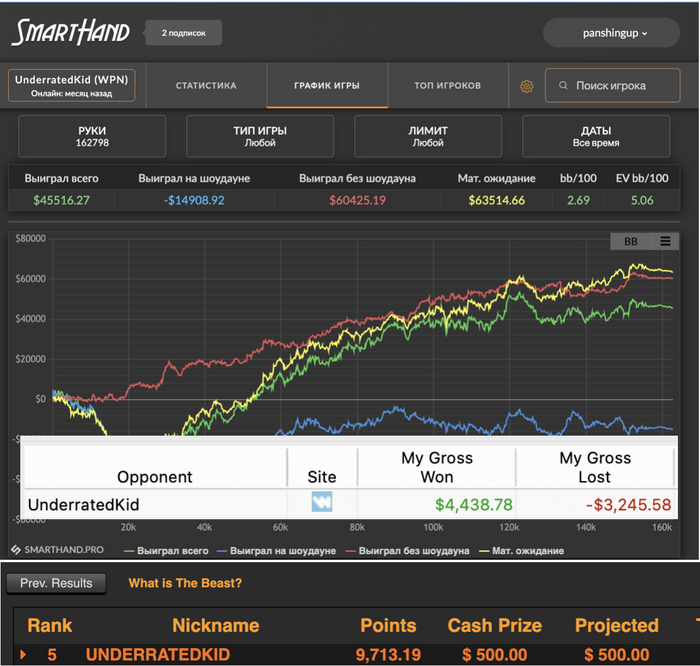
Task: Open the chart hamburger menu icon
Action: 665,241
